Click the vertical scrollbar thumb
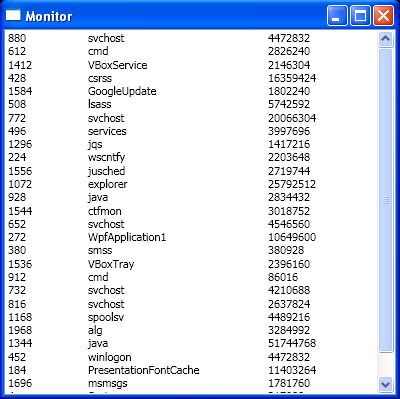 pos(385,200)
